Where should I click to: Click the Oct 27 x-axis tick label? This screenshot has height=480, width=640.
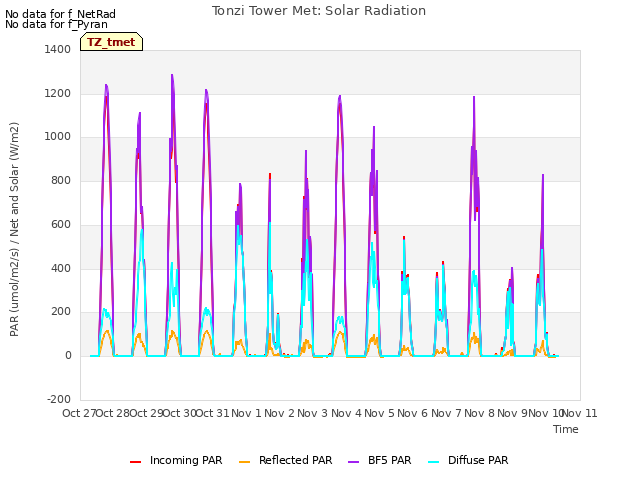coord(79,413)
